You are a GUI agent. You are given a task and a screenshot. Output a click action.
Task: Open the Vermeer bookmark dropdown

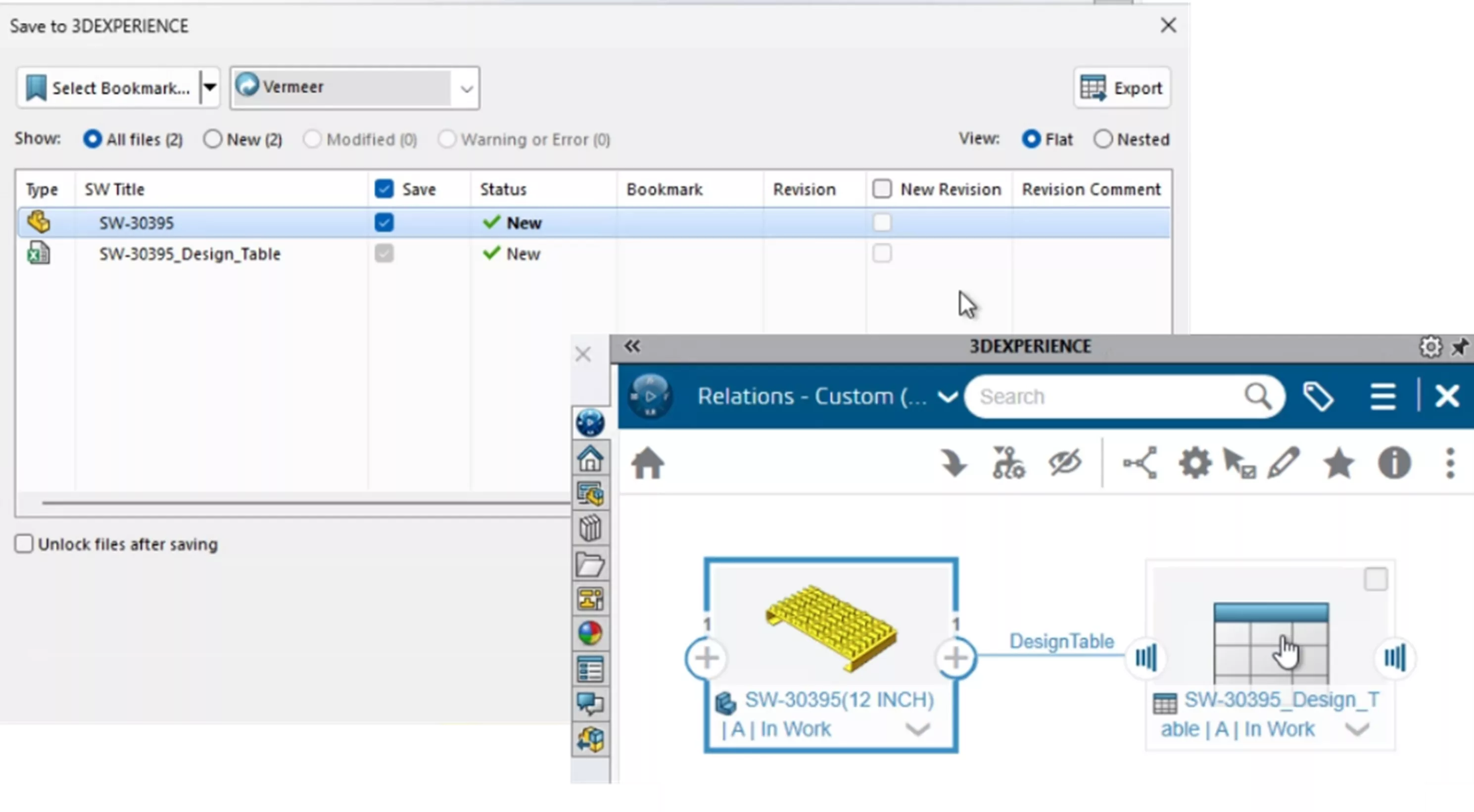(x=466, y=88)
